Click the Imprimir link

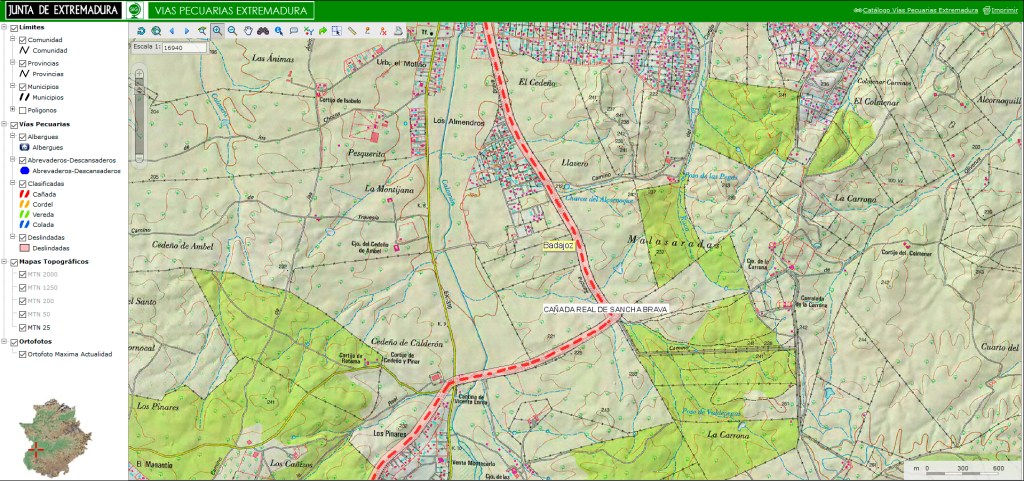tap(1003, 10)
